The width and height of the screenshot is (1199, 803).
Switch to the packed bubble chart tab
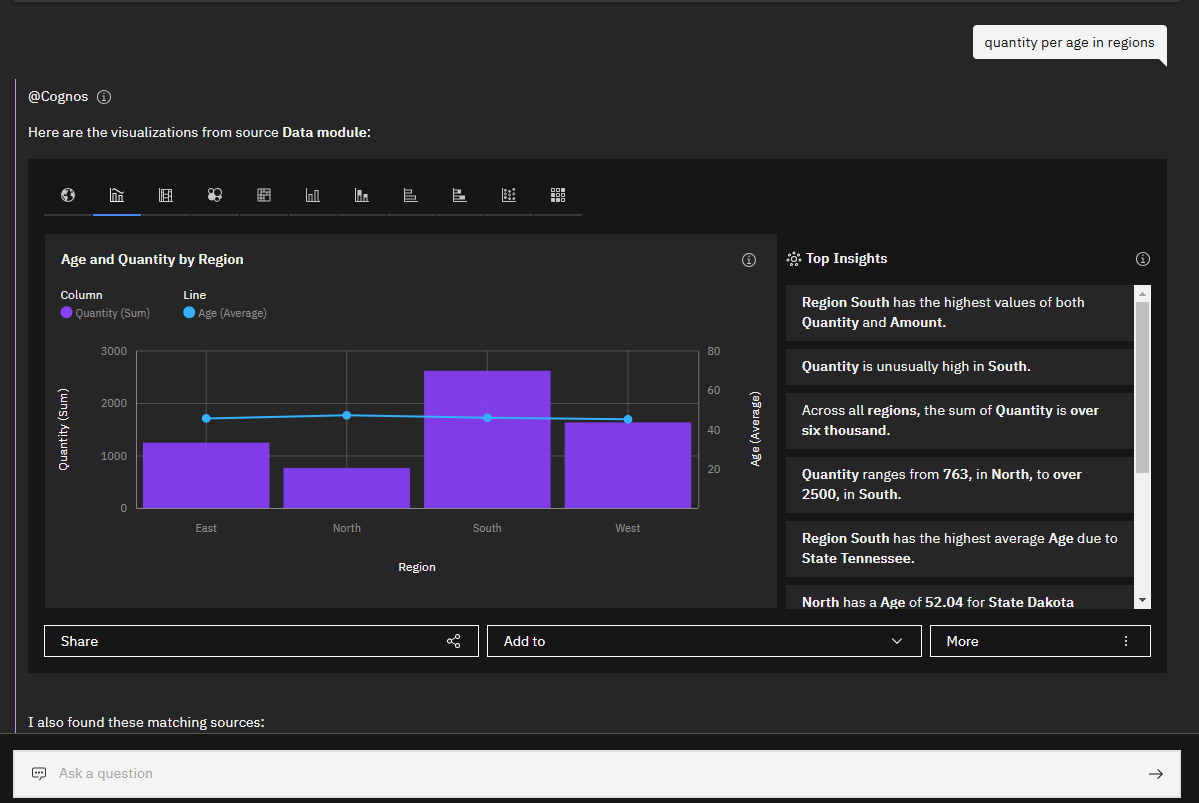(215, 195)
